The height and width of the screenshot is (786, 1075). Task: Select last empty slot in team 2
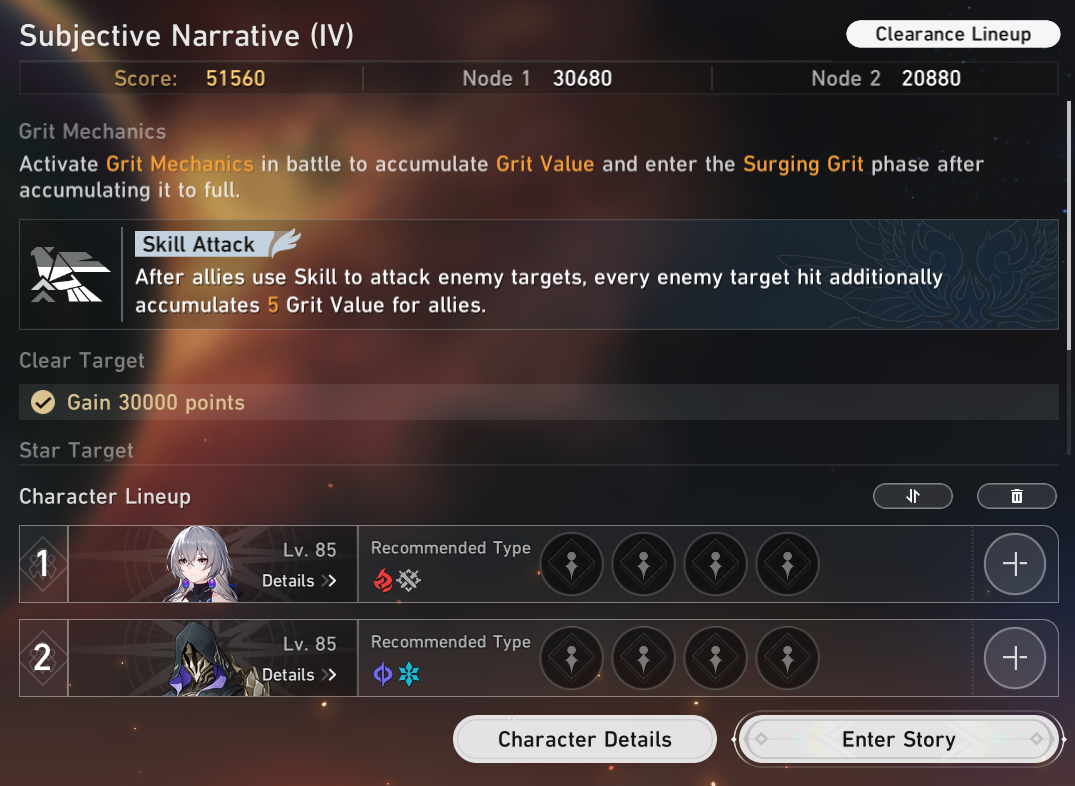click(788, 658)
